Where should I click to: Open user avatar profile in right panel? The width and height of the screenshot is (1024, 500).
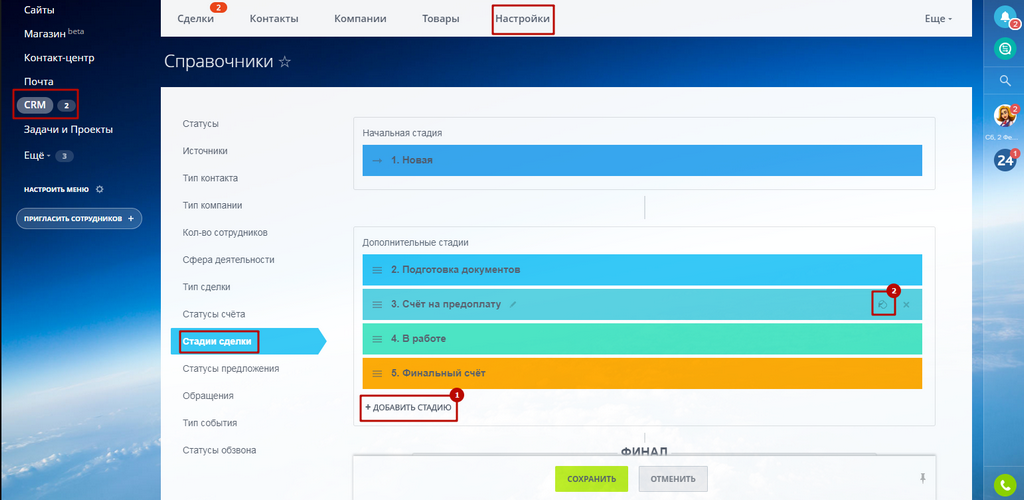click(x=1004, y=116)
